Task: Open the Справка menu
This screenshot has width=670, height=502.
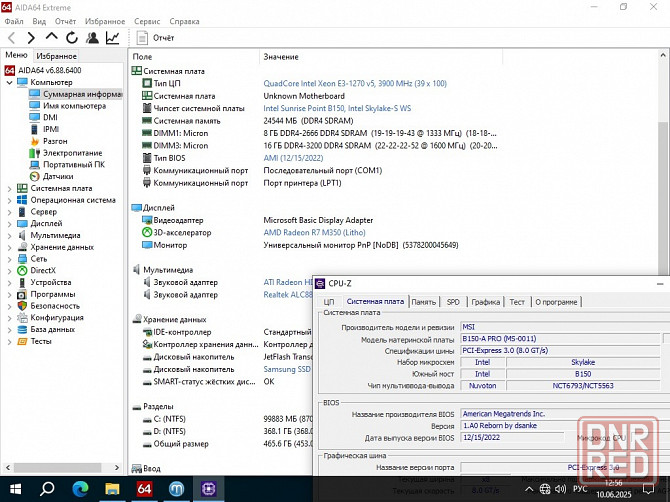Action: (184, 21)
